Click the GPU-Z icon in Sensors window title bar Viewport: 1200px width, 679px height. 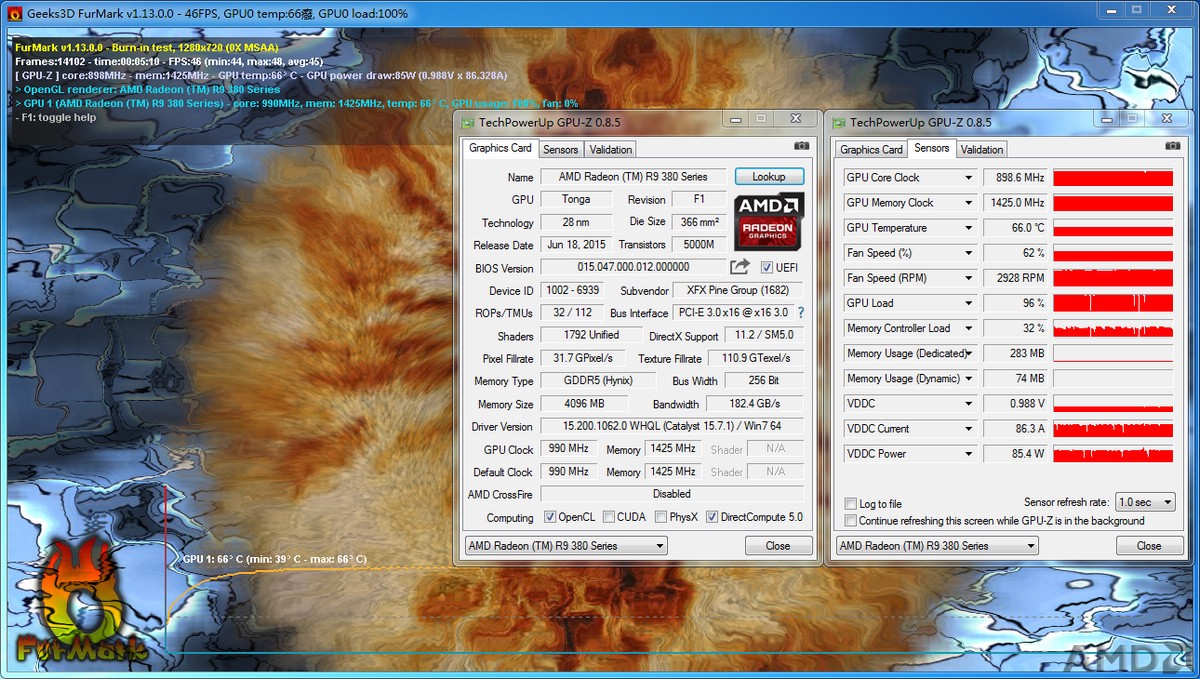tap(838, 122)
